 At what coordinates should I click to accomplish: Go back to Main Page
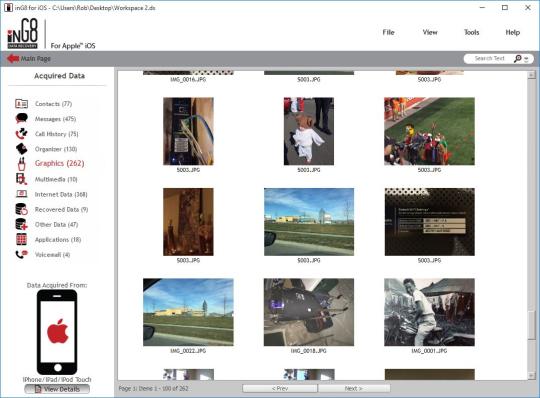coord(36,59)
